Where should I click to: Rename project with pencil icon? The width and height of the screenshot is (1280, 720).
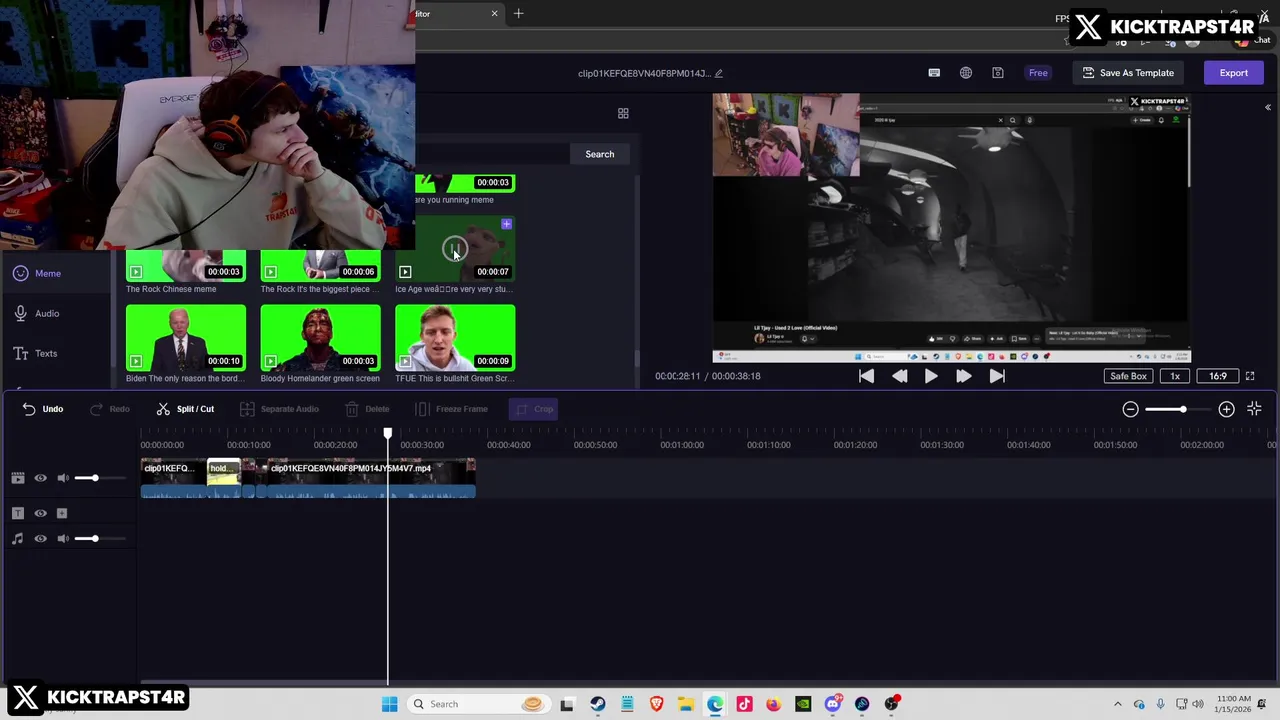pos(718,73)
